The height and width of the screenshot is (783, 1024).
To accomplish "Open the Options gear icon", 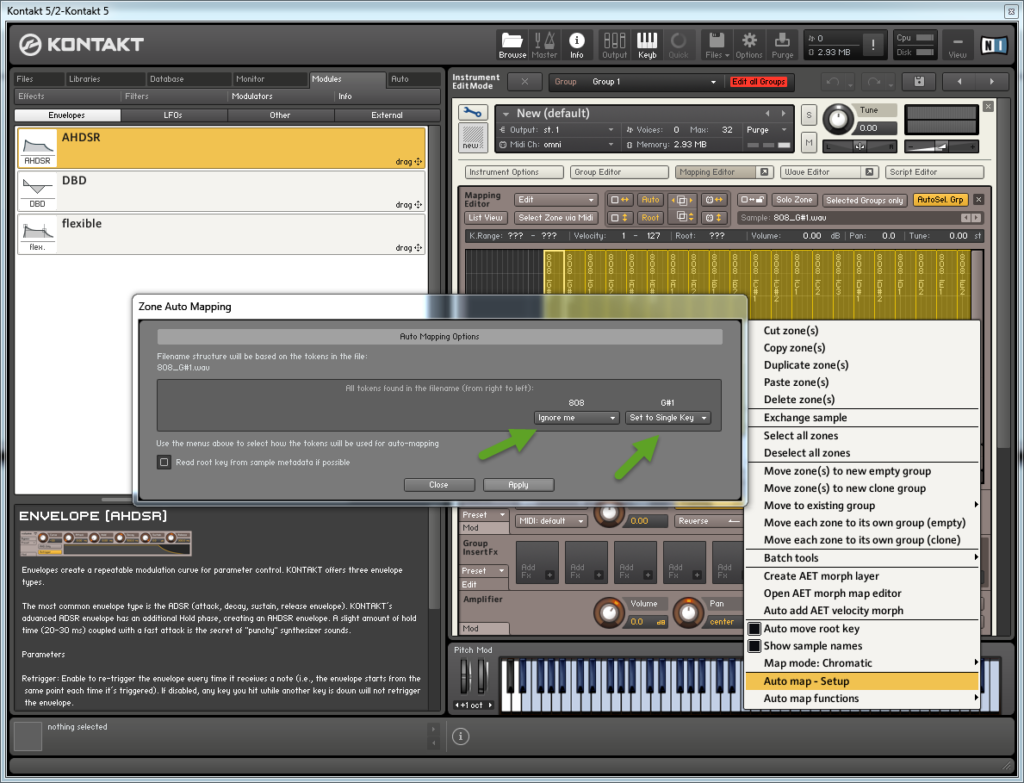I will [747, 44].
